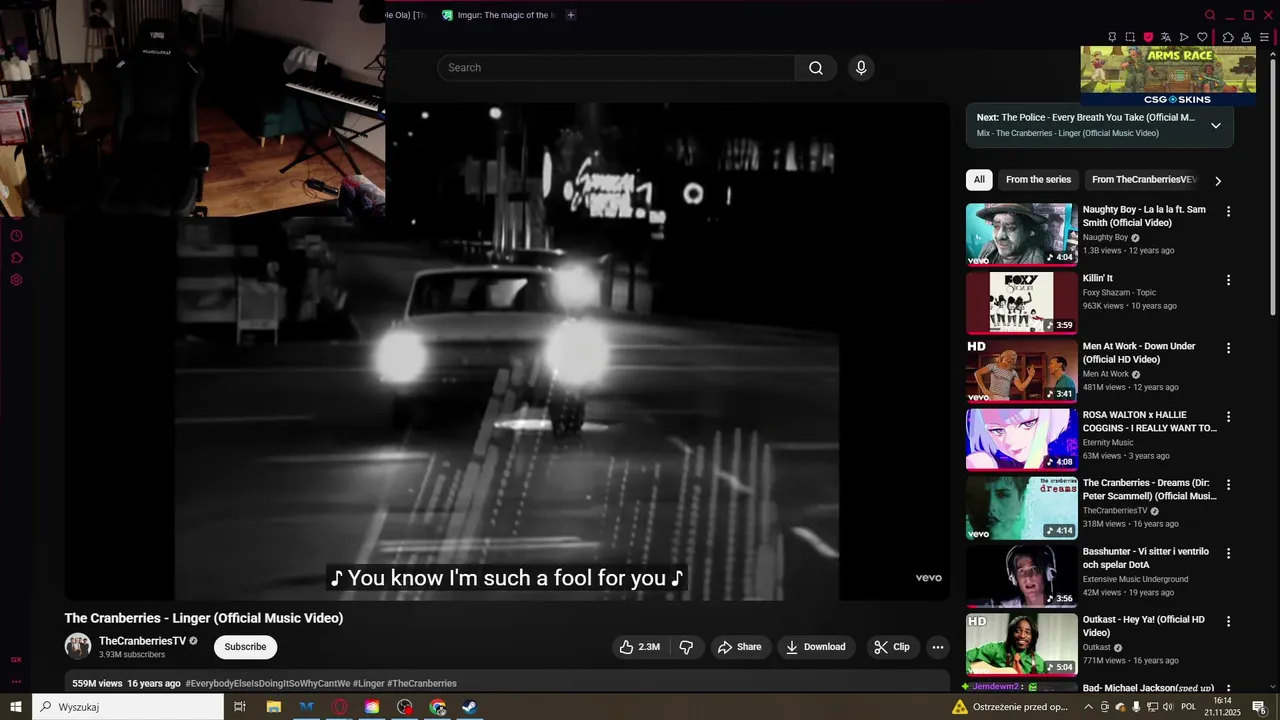Open Naughty Boy La la la thumbnail
1280x720 pixels.
(1021, 234)
